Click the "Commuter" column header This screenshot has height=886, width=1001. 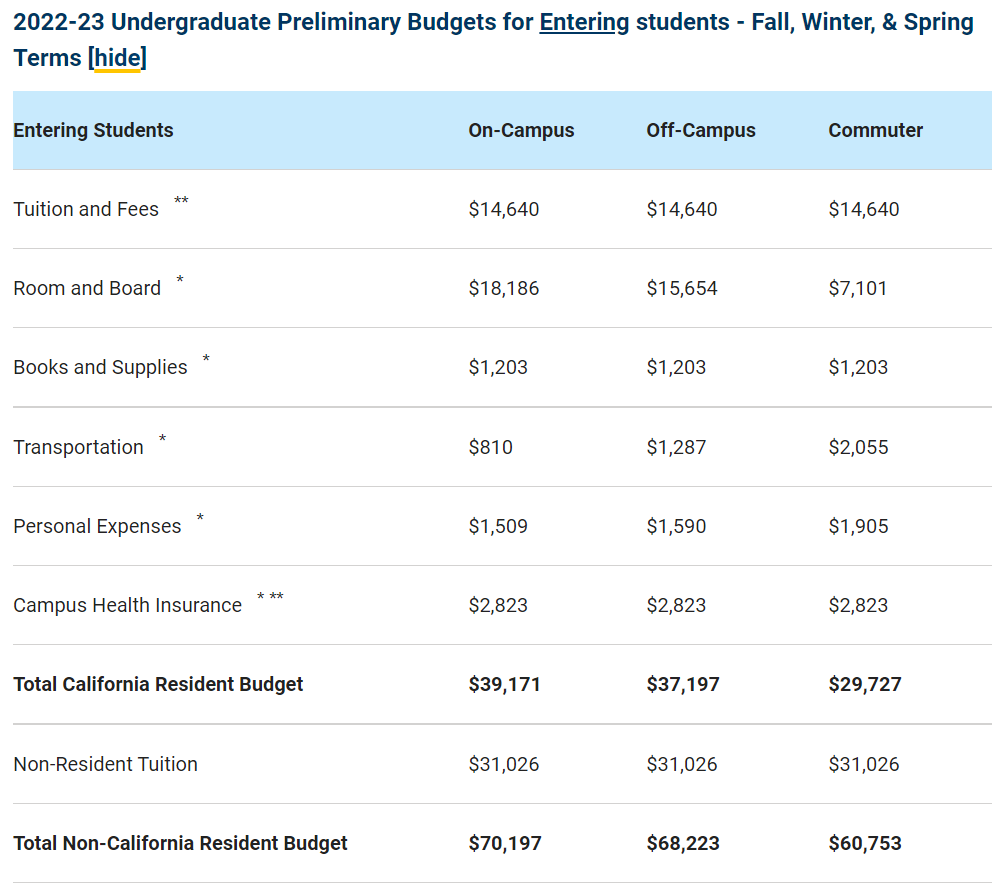[875, 130]
